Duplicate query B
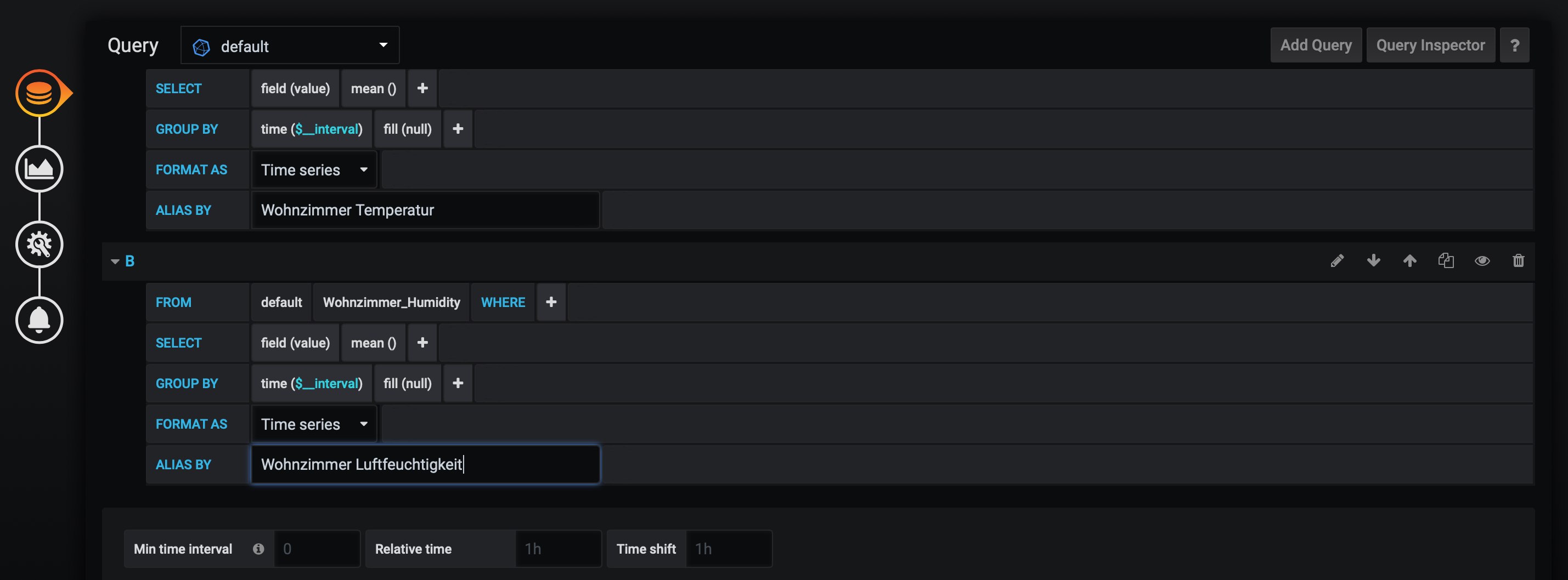Viewport: 1568px width, 580px height. tap(1446, 261)
